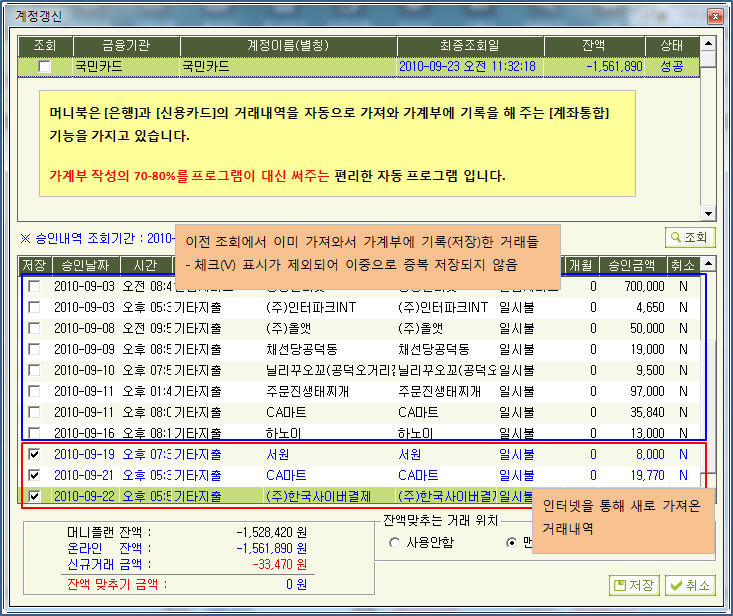
Task: Click the 취소 cancel button
Action: tap(691, 585)
